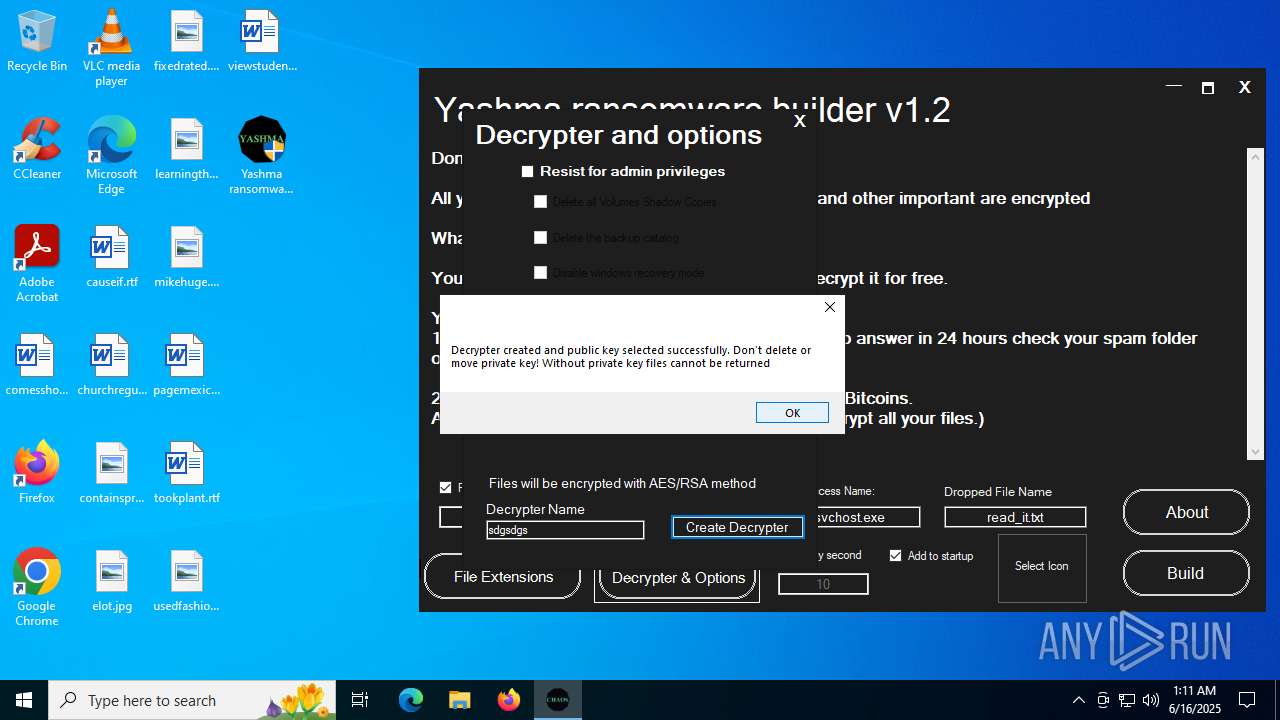Click the Windows Start button
1280x720 pixels.
24,700
